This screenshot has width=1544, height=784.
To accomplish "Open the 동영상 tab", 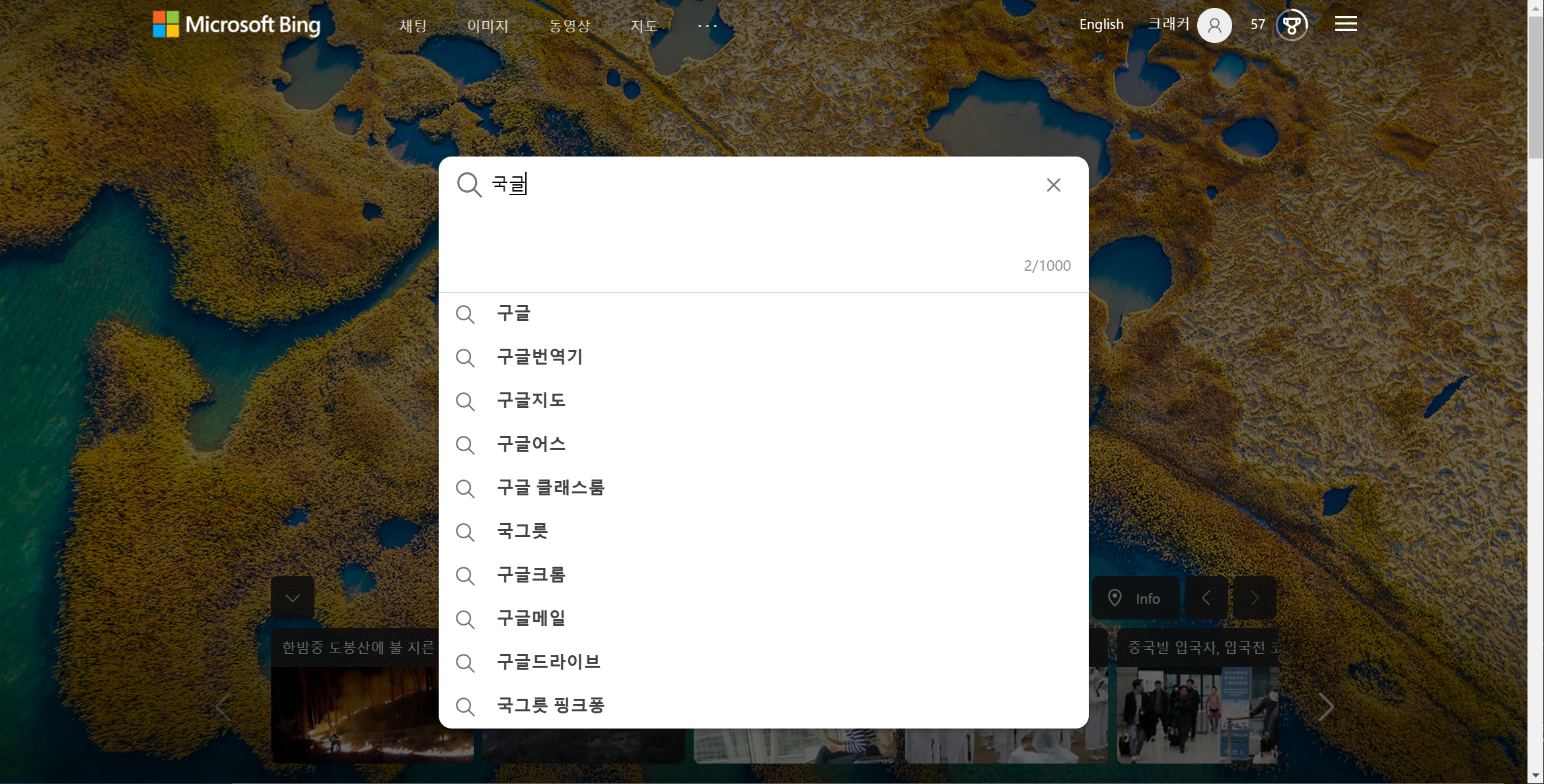I will pos(568,24).
